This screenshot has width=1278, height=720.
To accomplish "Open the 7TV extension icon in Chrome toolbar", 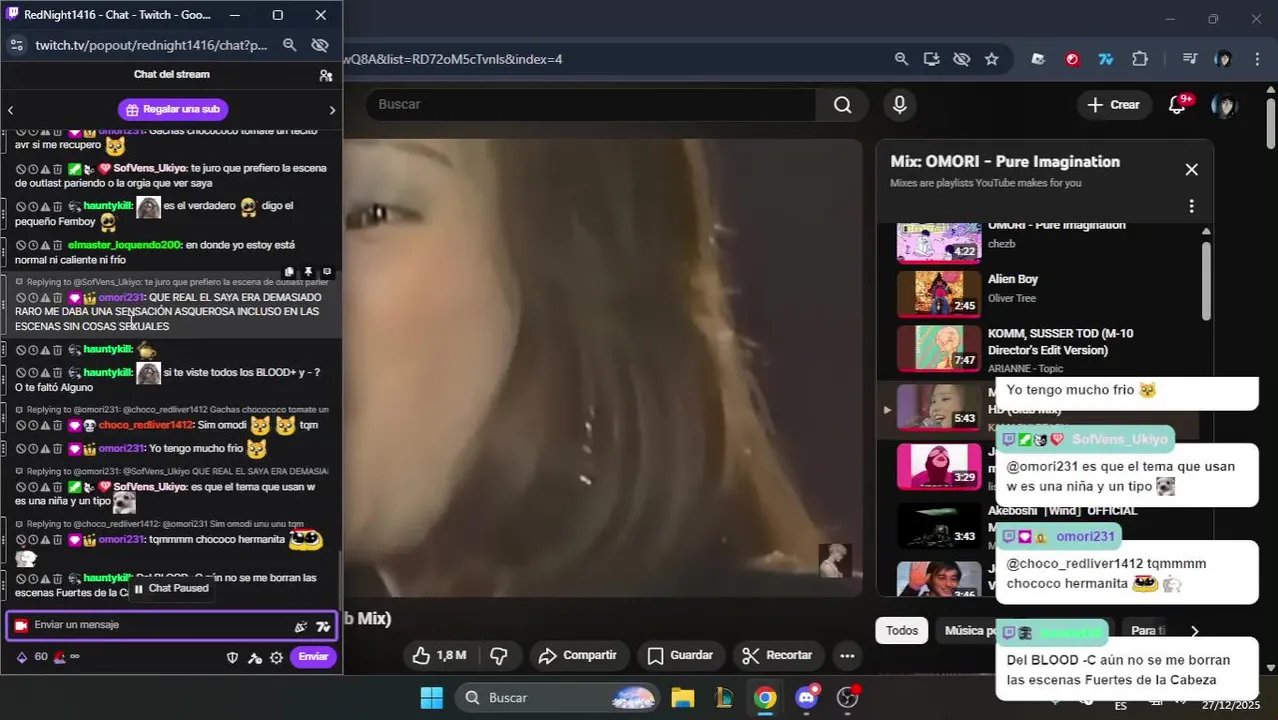I will coord(1105,59).
